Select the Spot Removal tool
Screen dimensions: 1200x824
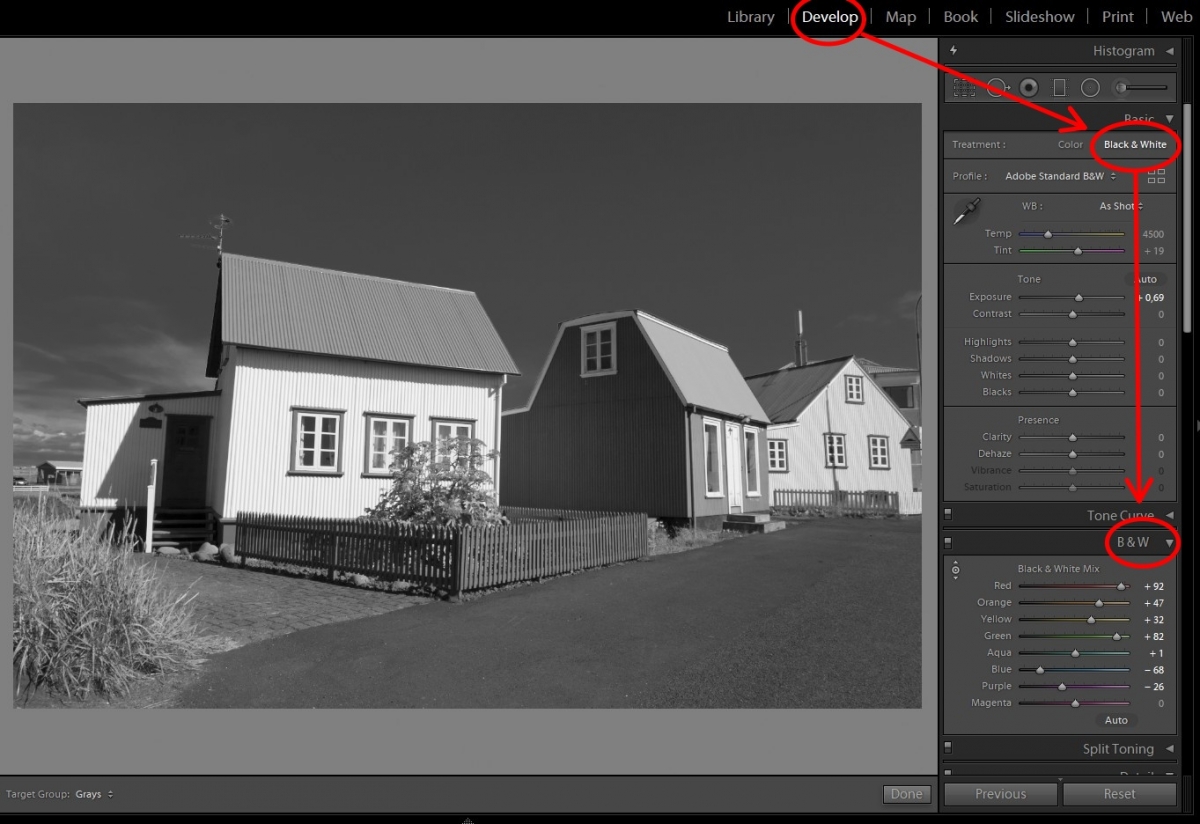pos(996,88)
